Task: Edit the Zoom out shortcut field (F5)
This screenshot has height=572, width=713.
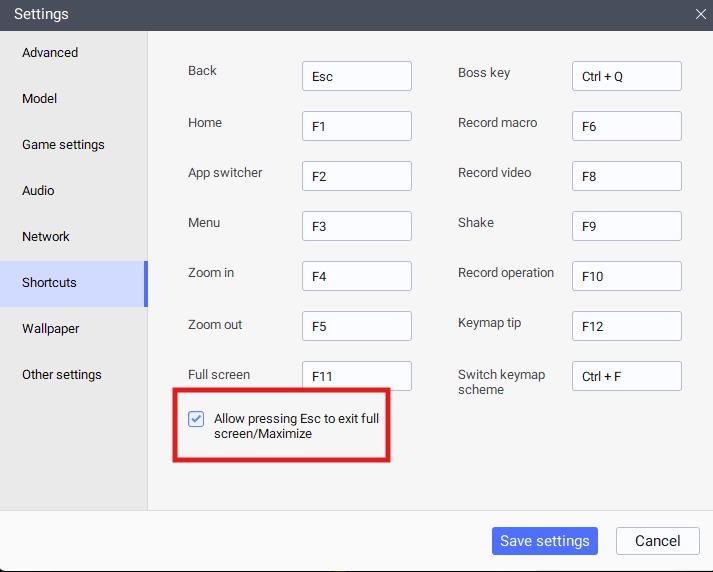Action: (x=357, y=326)
